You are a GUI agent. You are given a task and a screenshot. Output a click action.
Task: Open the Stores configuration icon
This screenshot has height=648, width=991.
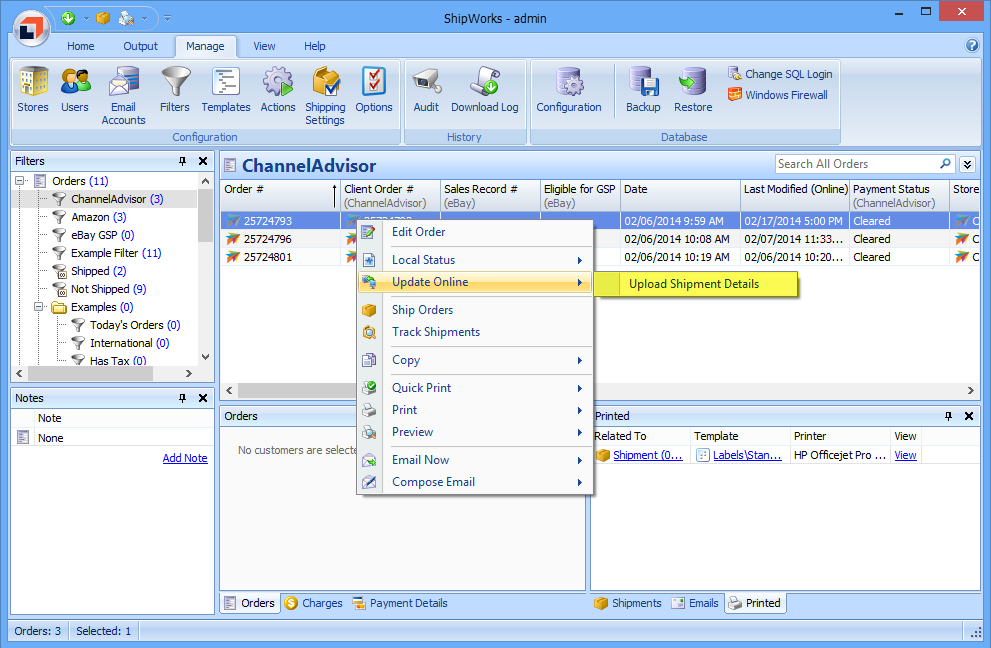33,90
